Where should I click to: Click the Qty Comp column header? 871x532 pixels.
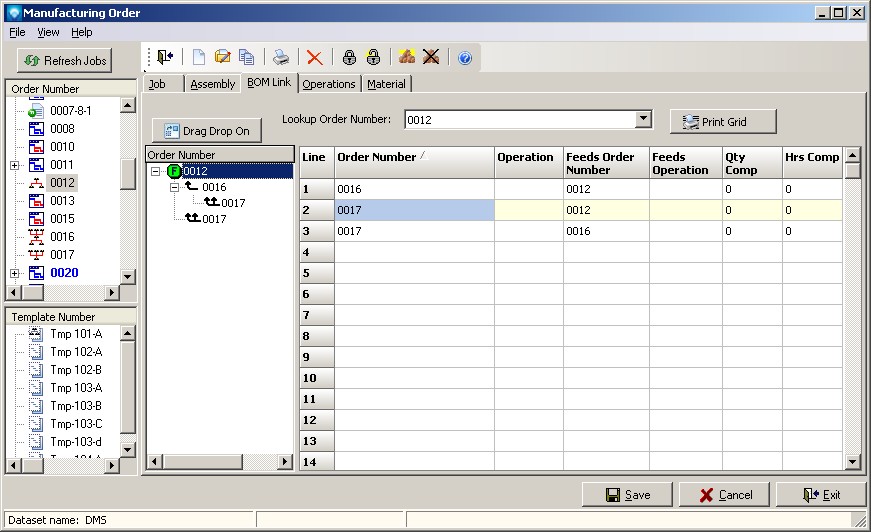click(x=752, y=163)
